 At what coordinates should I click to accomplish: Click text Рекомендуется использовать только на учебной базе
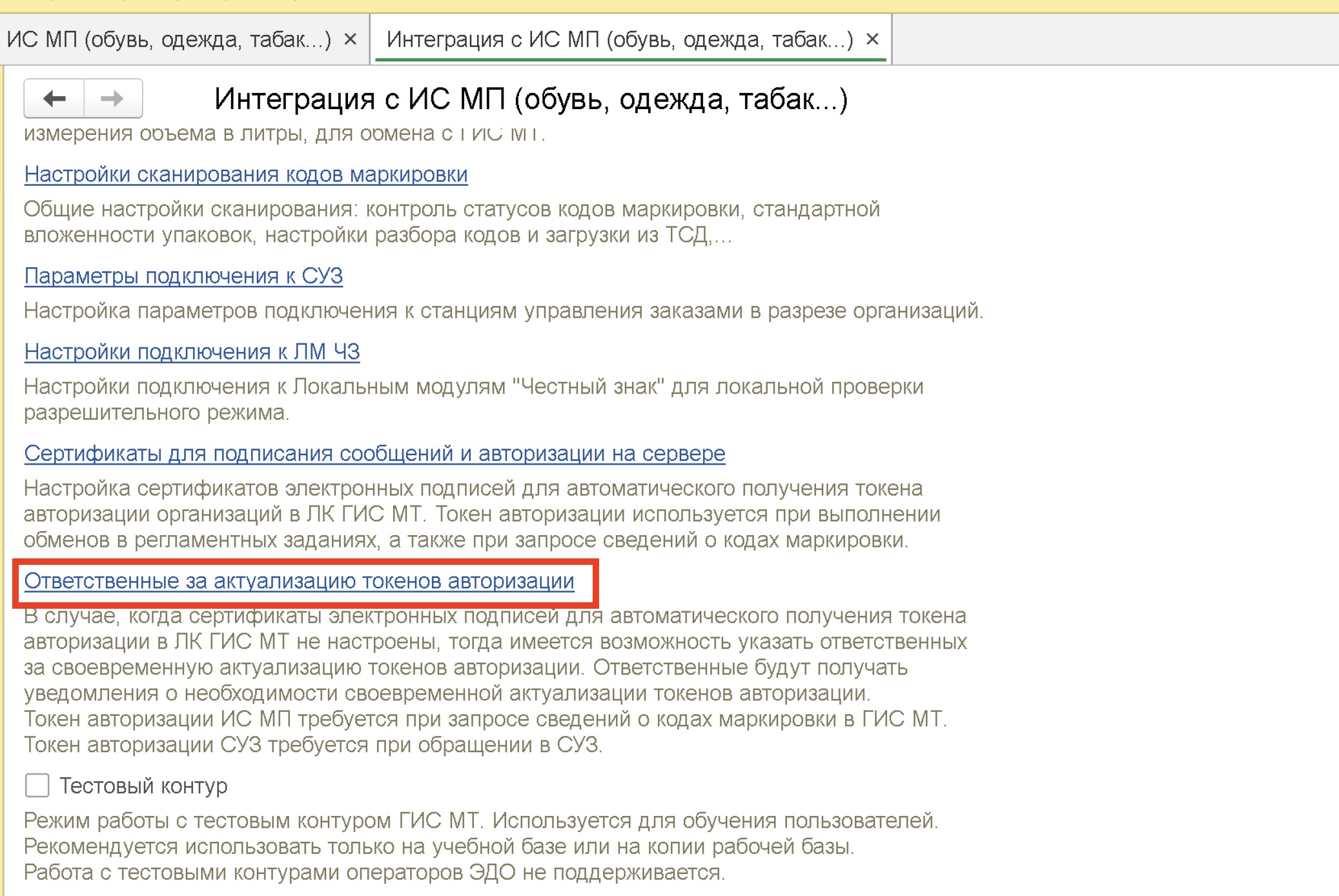[x=439, y=846]
